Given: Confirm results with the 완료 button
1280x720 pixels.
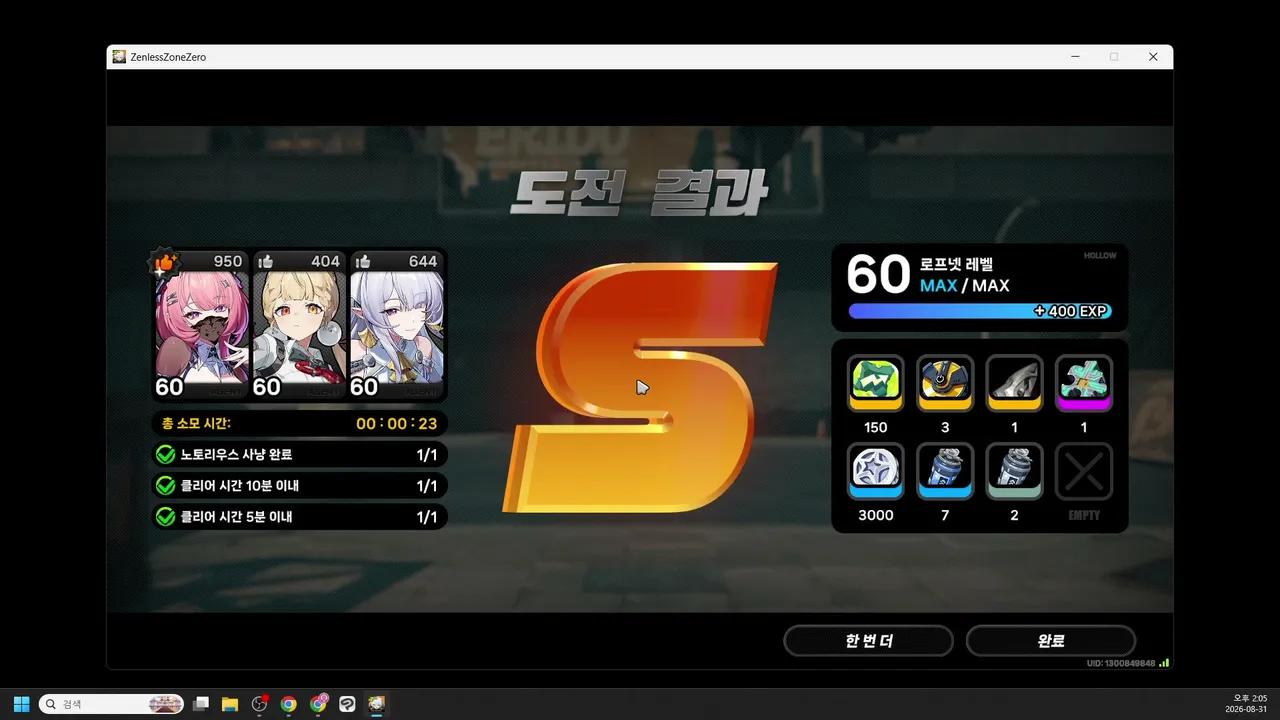Looking at the screenshot, I should coord(1050,641).
